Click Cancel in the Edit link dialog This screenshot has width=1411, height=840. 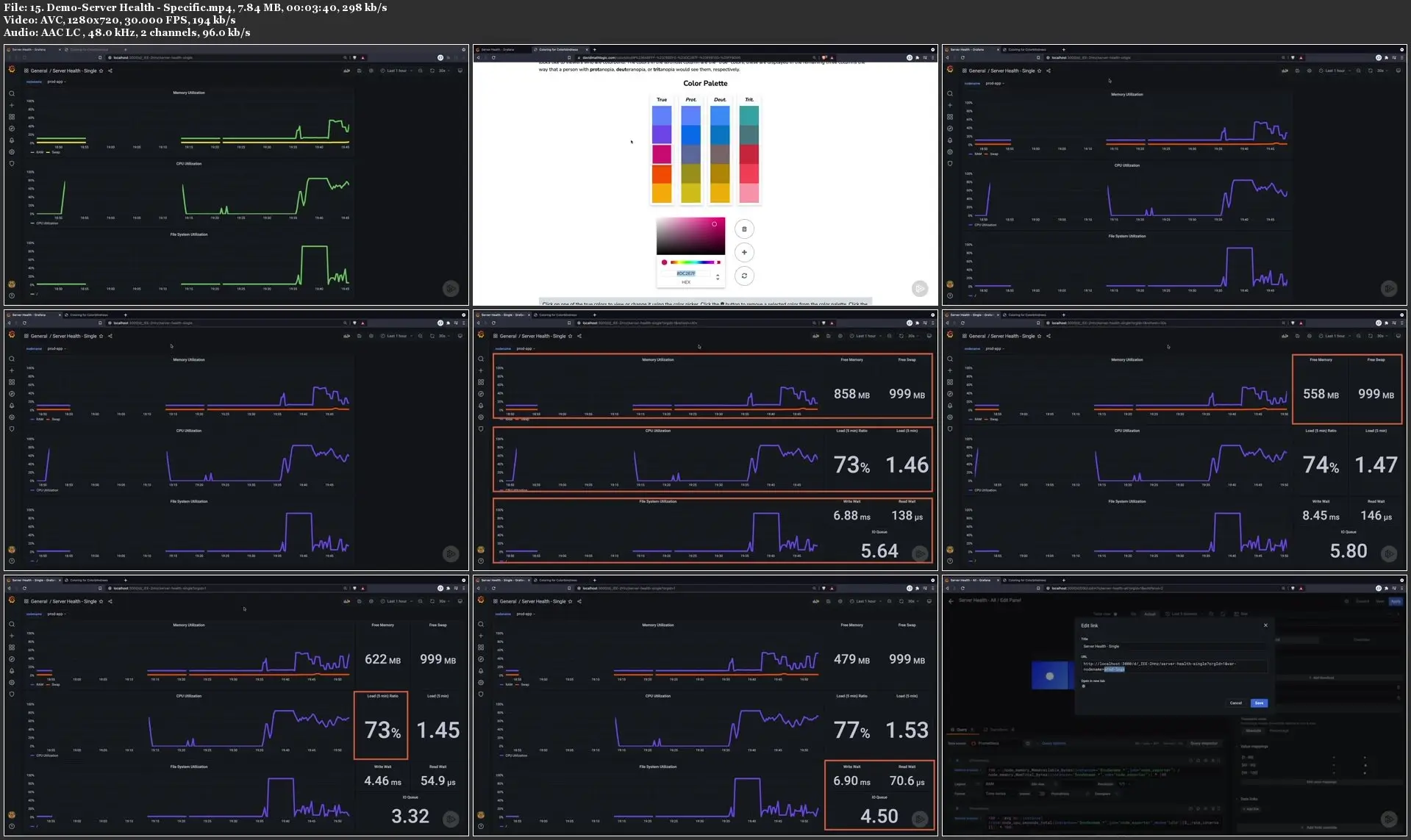[x=1236, y=703]
